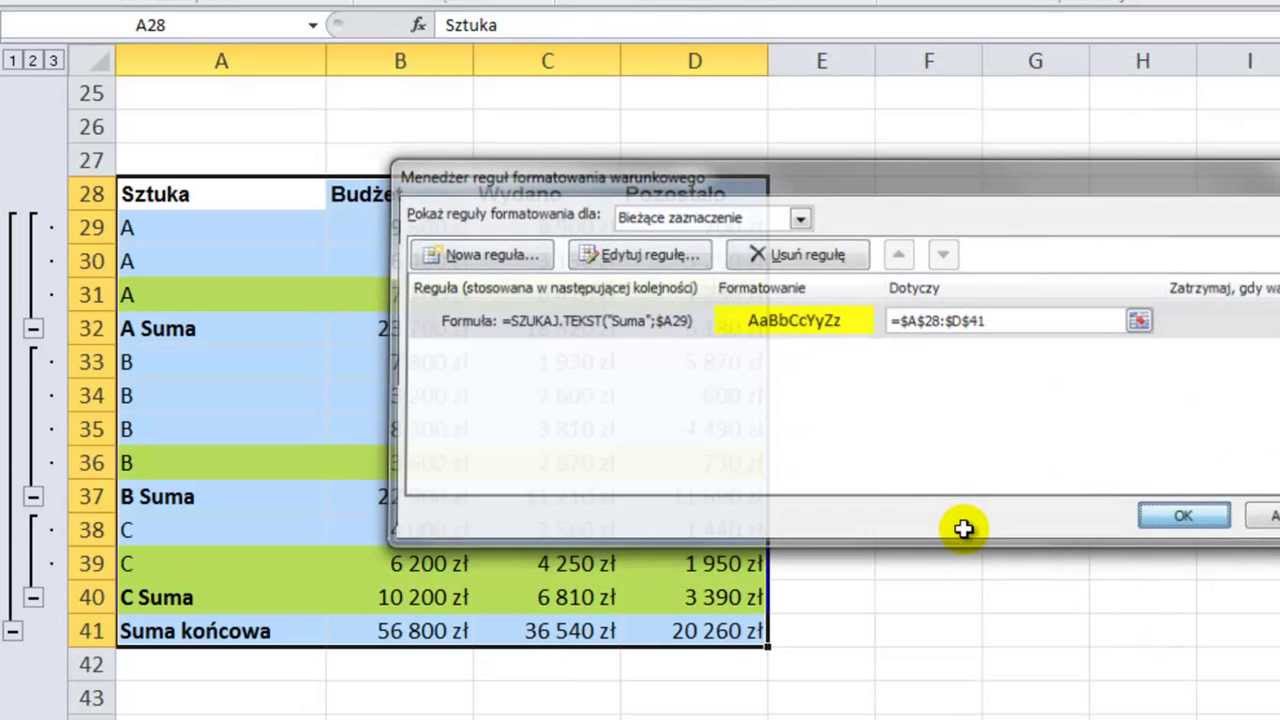
Task: Open the Pokaż reguły formatowania dla dropdown
Action: click(800, 218)
